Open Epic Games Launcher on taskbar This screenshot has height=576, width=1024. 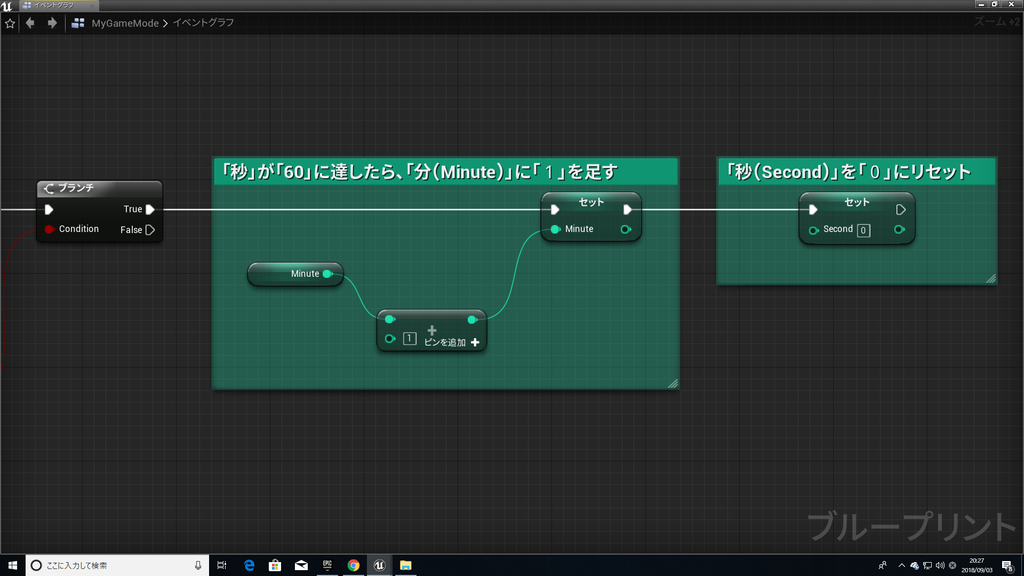coord(327,566)
